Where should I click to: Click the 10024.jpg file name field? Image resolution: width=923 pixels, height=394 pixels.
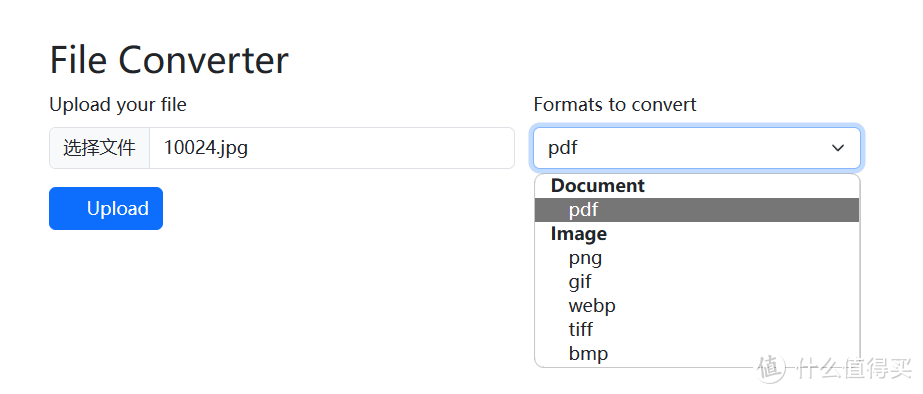point(332,148)
